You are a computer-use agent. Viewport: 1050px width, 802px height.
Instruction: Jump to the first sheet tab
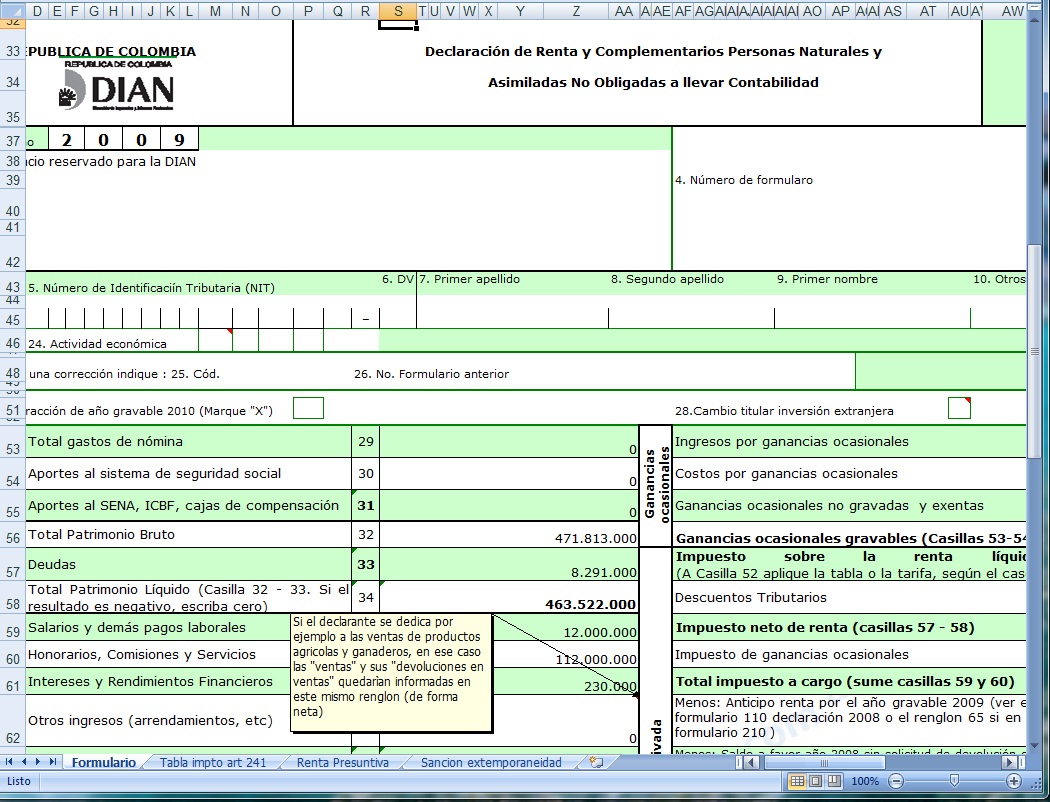click(x=9, y=762)
